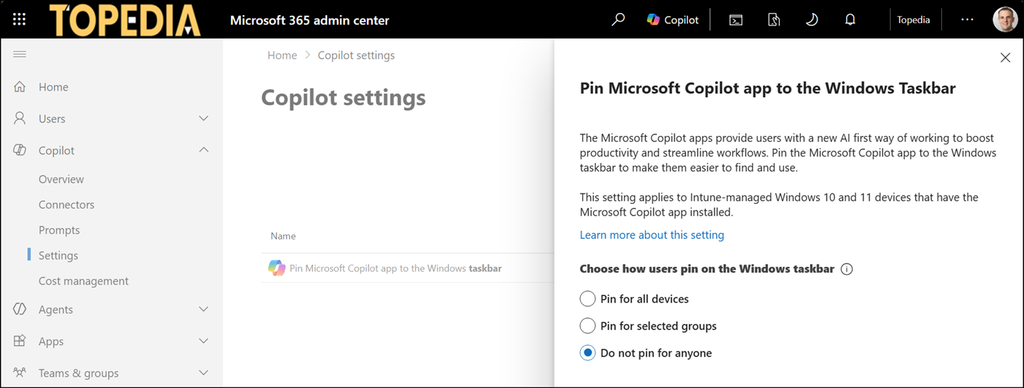Close the Pin Copilot panel

pyautogui.click(x=1005, y=57)
